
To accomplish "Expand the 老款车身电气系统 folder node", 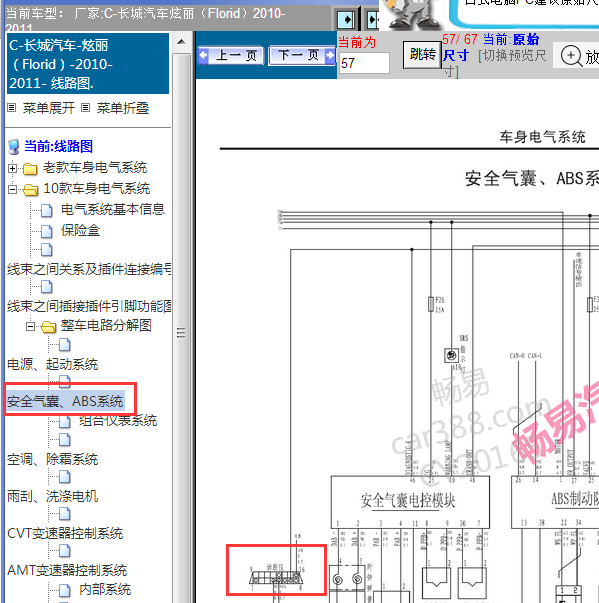I will pos(12,168).
